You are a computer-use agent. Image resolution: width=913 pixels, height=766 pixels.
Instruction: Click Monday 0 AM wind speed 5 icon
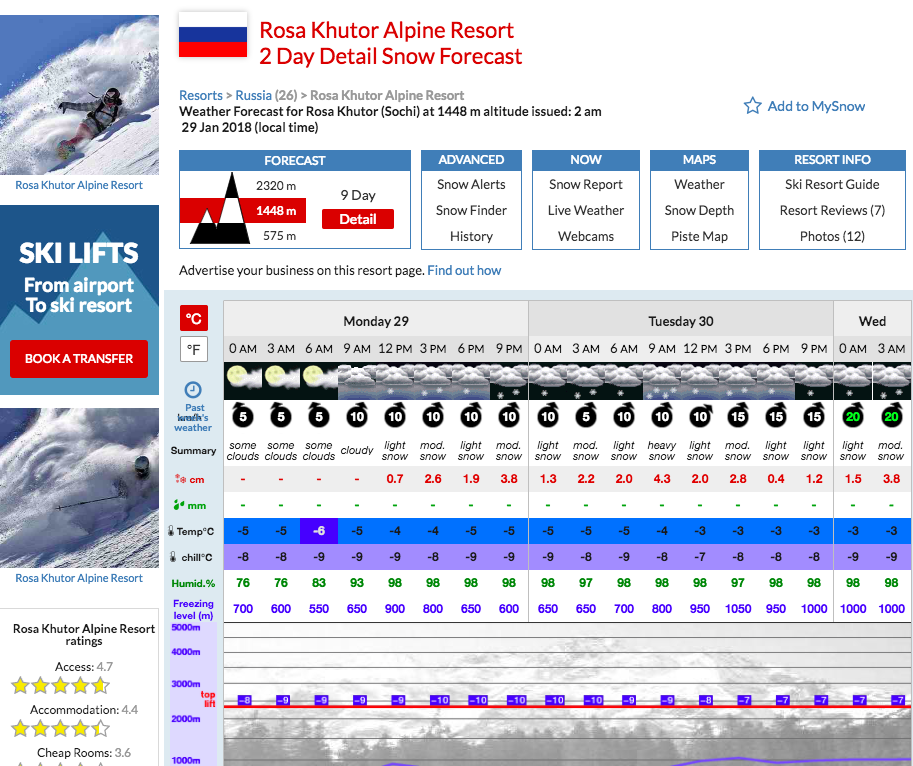[x=243, y=416]
